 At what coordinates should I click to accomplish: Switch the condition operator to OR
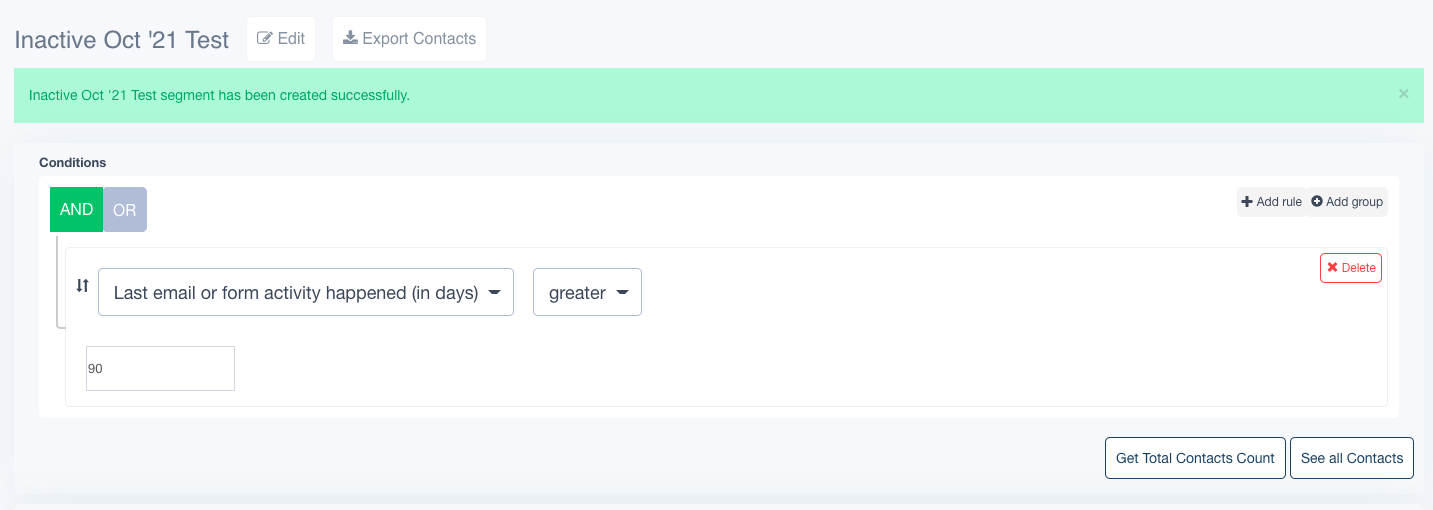coord(125,210)
